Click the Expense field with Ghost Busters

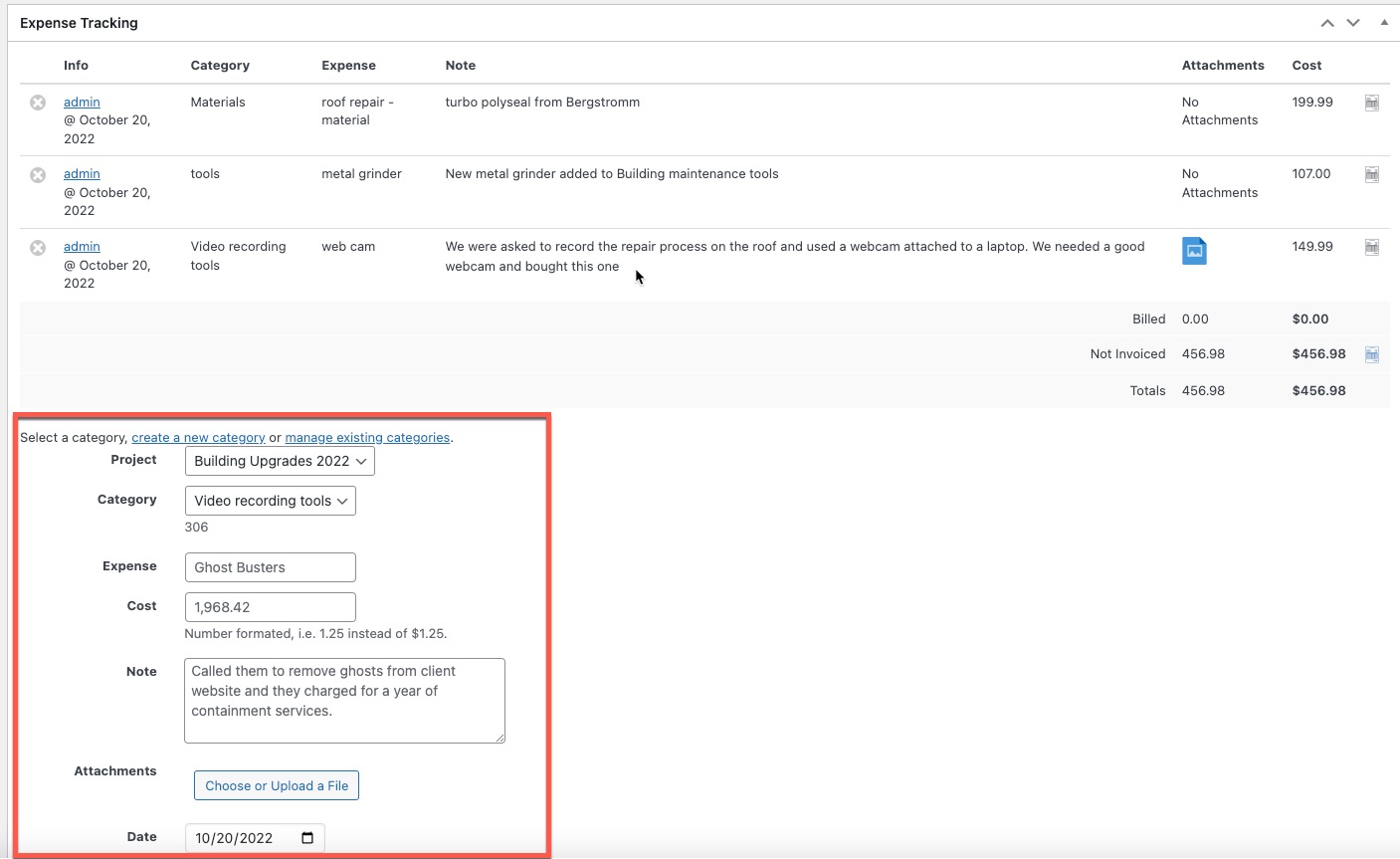(x=270, y=567)
